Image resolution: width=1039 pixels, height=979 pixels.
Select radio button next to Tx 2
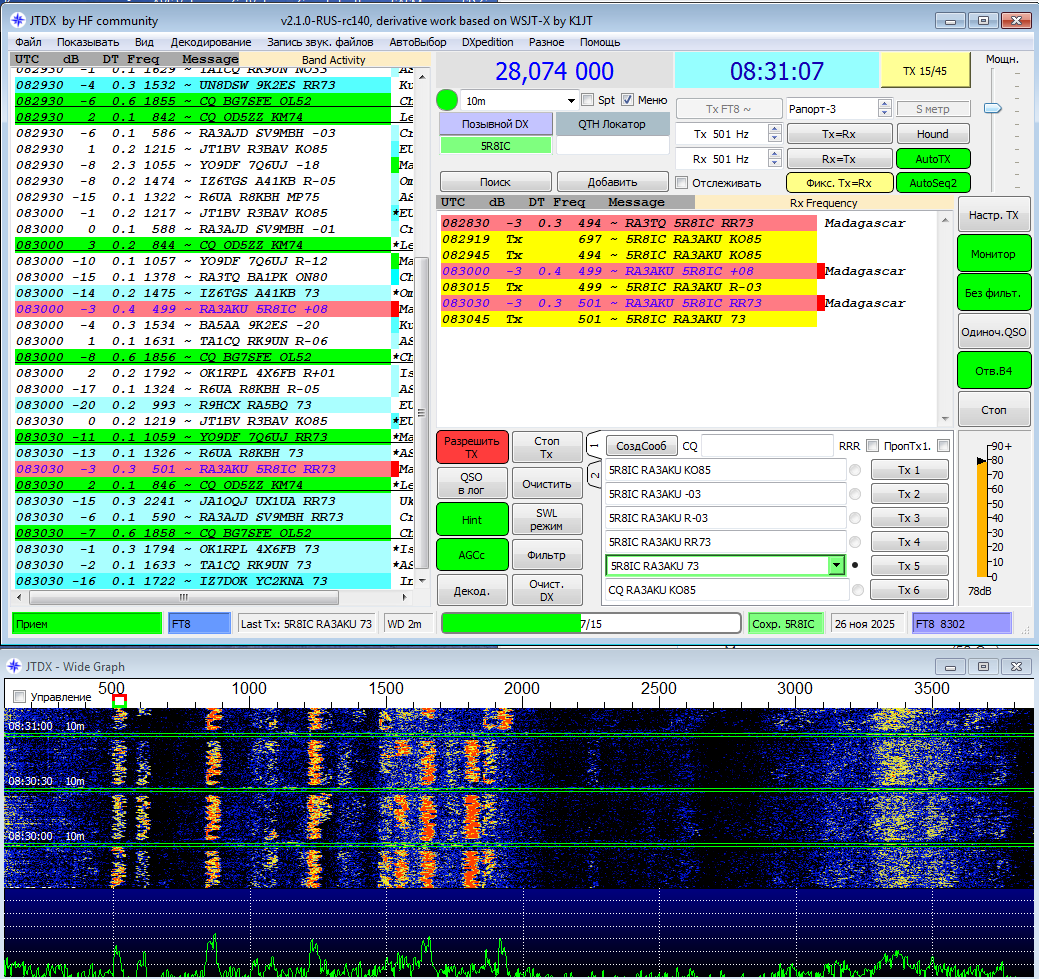[x=855, y=494]
